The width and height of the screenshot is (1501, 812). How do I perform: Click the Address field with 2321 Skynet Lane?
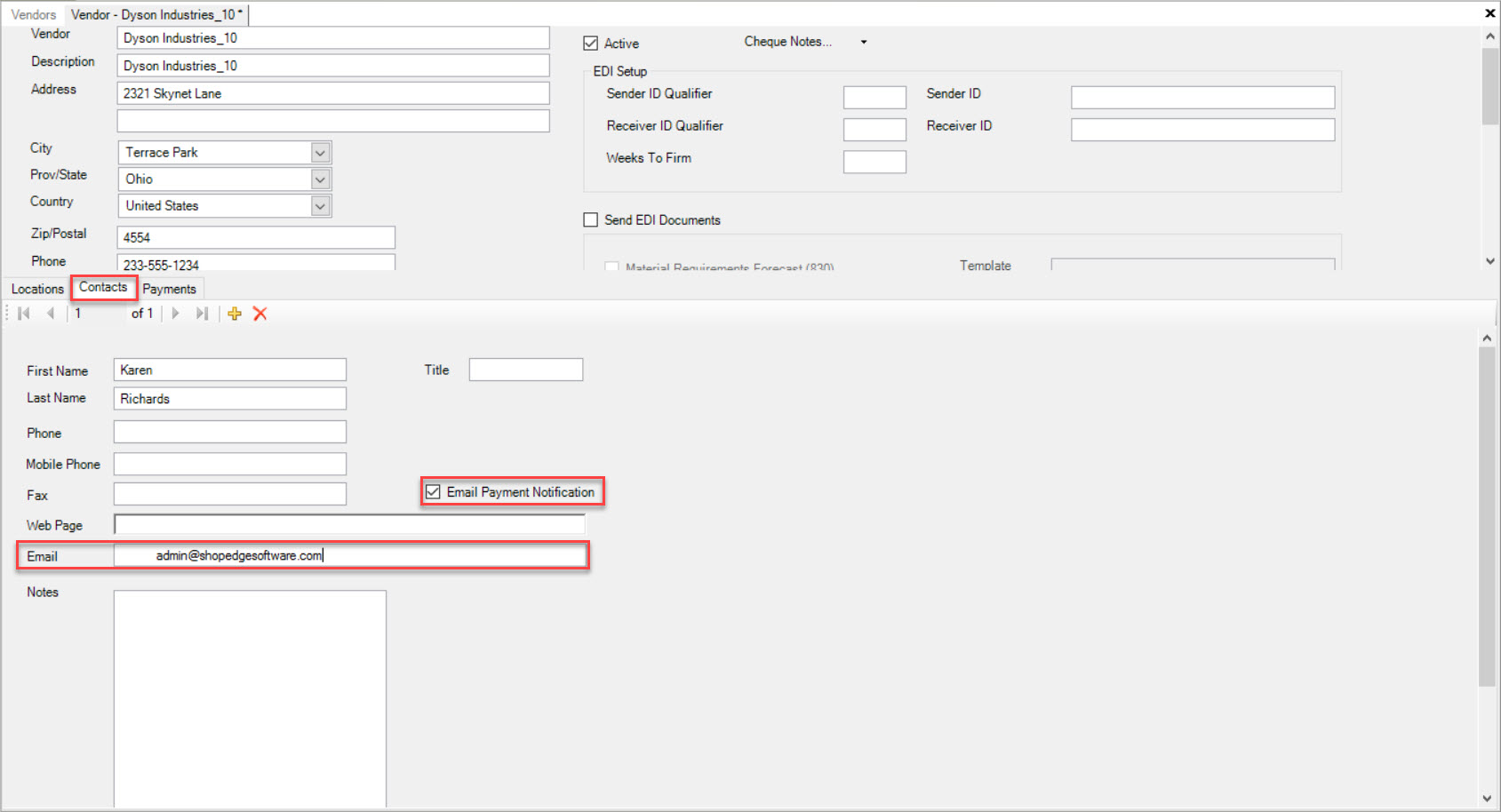(333, 92)
